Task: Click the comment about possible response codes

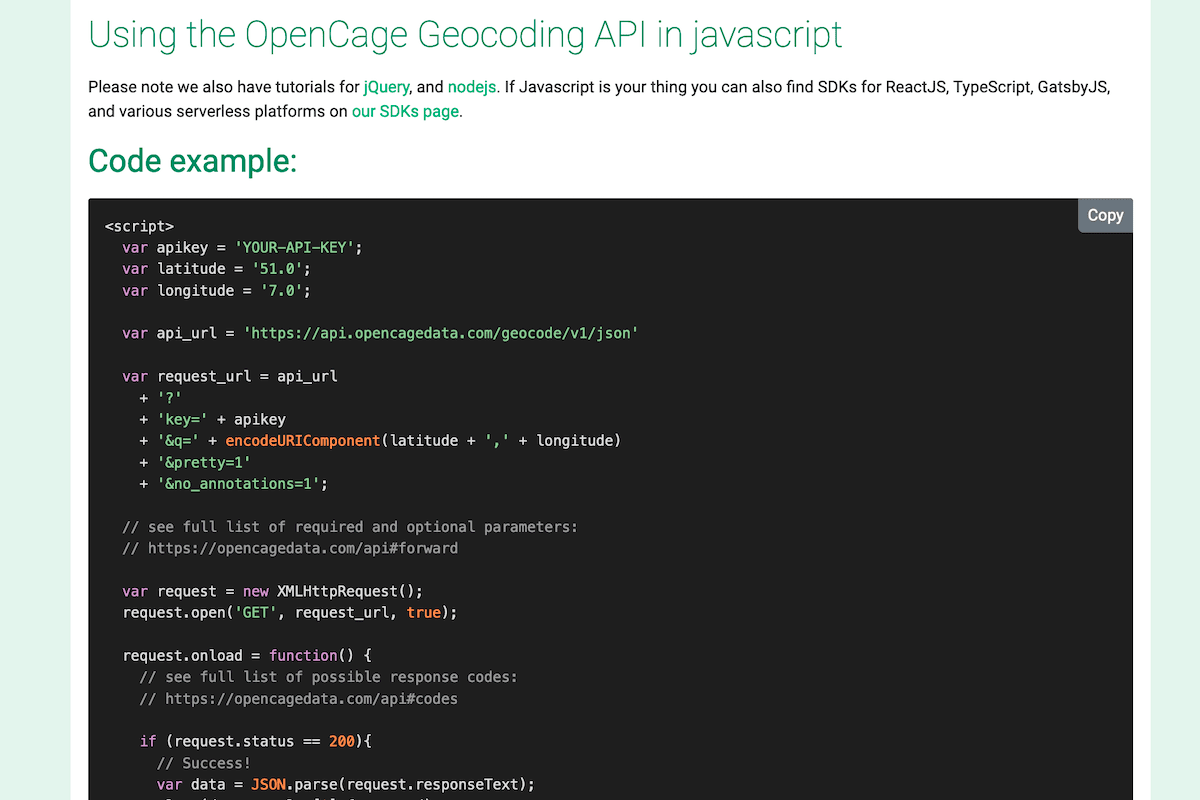Action: pyautogui.click(x=329, y=677)
